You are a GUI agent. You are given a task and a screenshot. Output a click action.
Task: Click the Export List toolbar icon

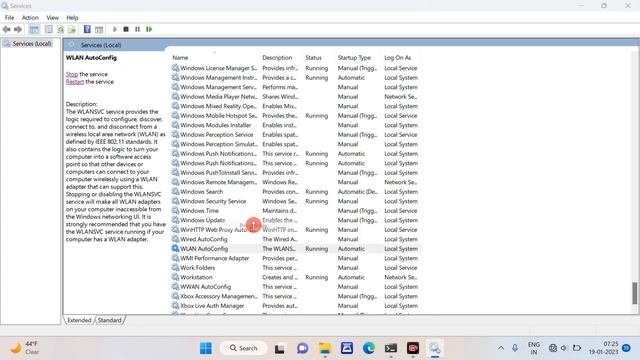point(72,29)
